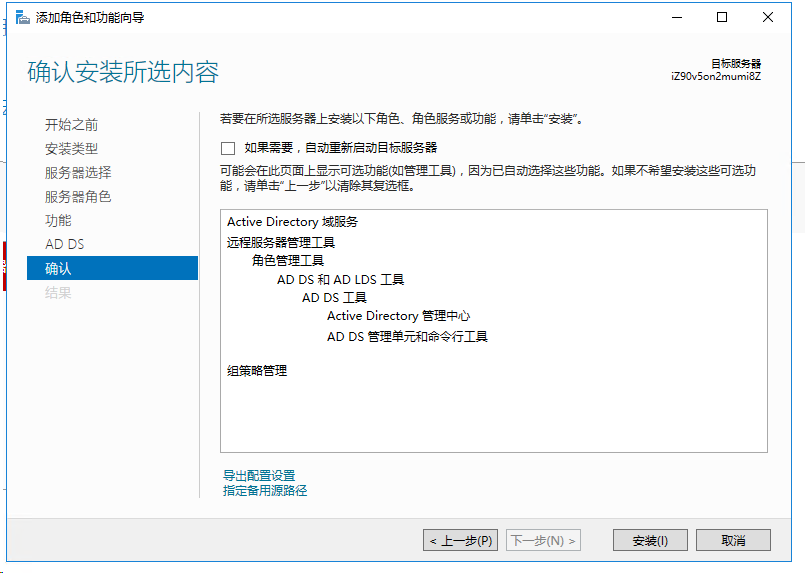
Task: Select '远程服务器管理工具' entry
Action: 281,242
